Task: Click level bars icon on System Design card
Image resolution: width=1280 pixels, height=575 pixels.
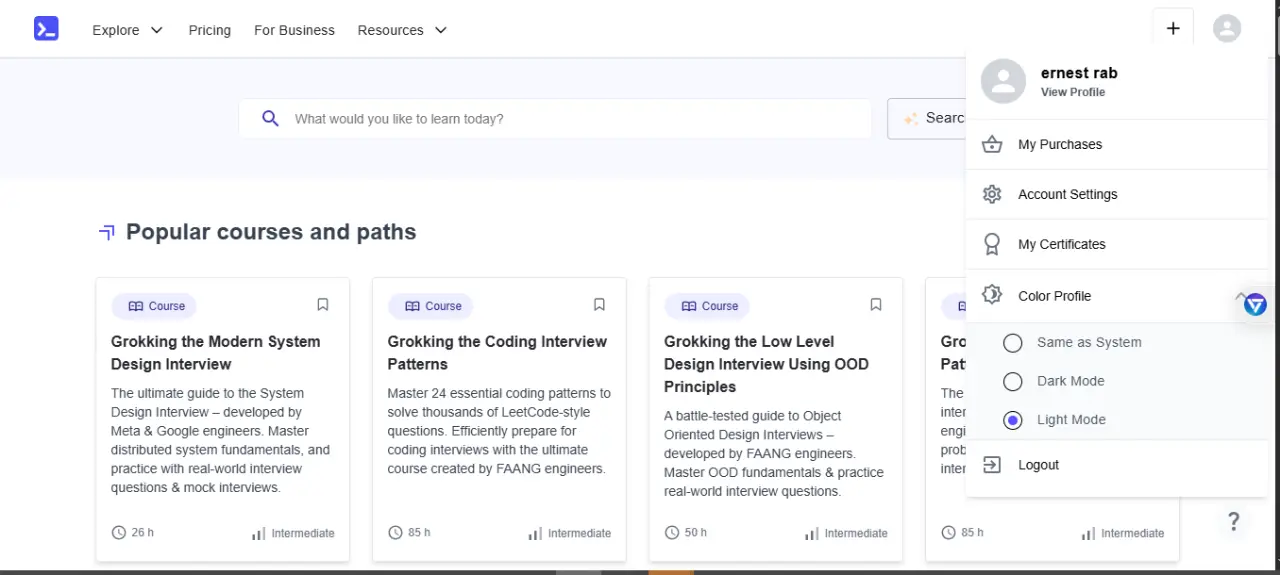Action: pos(259,534)
